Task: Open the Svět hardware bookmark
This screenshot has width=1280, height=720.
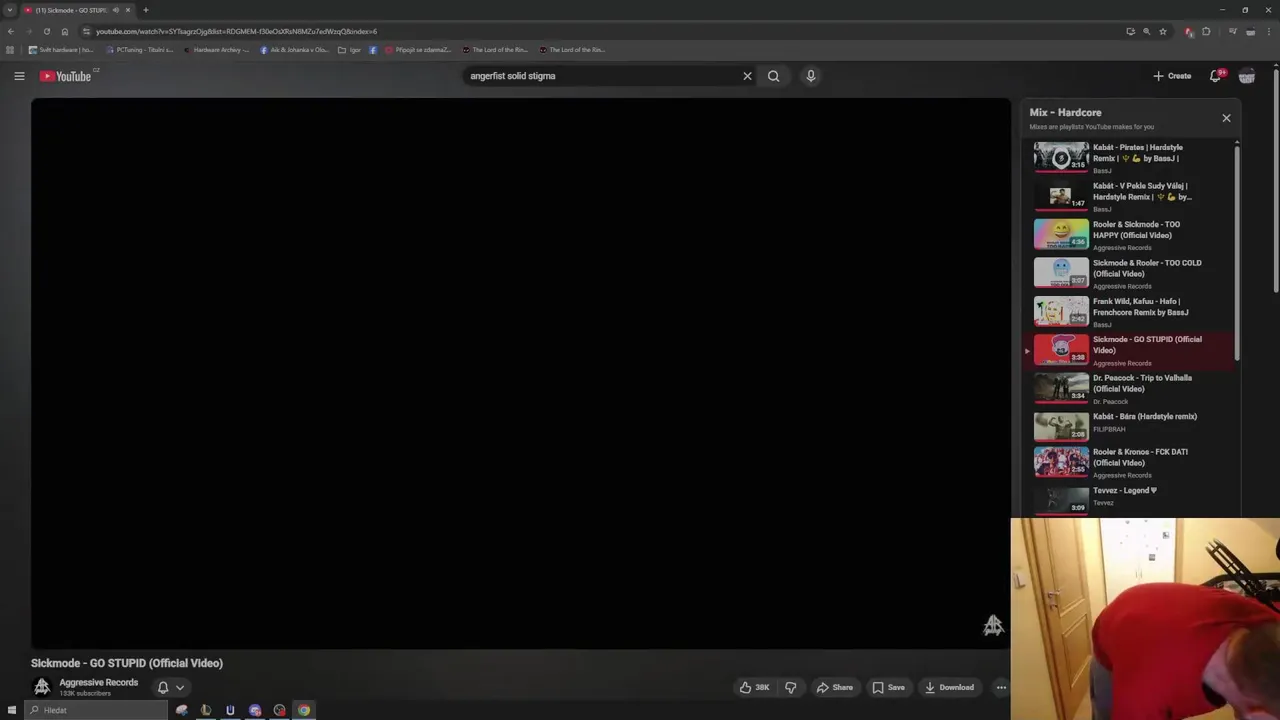Action: click(61, 49)
